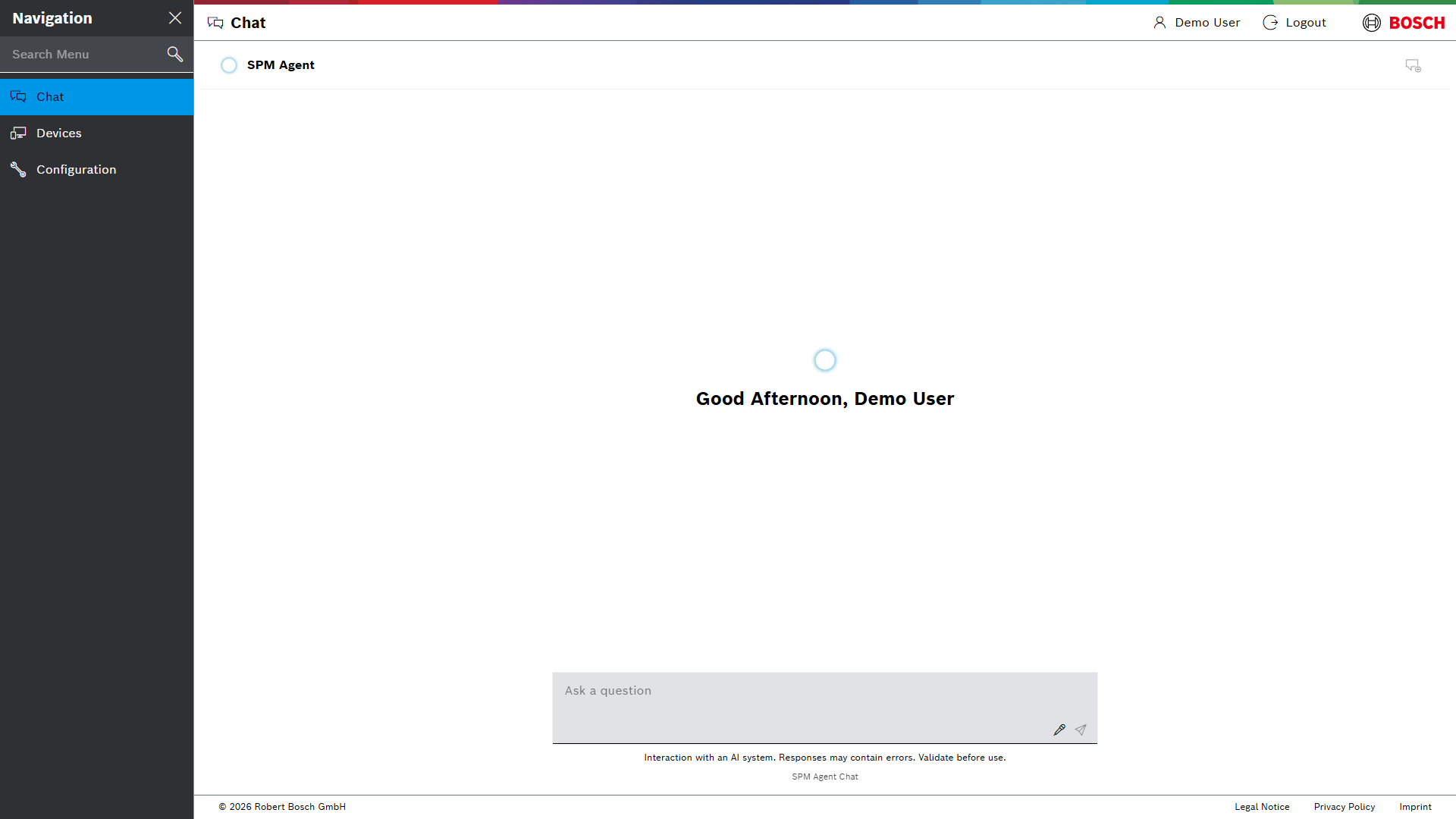Viewport: 1456px width, 819px height.
Task: Open the Chat menu item
Action: (97, 97)
